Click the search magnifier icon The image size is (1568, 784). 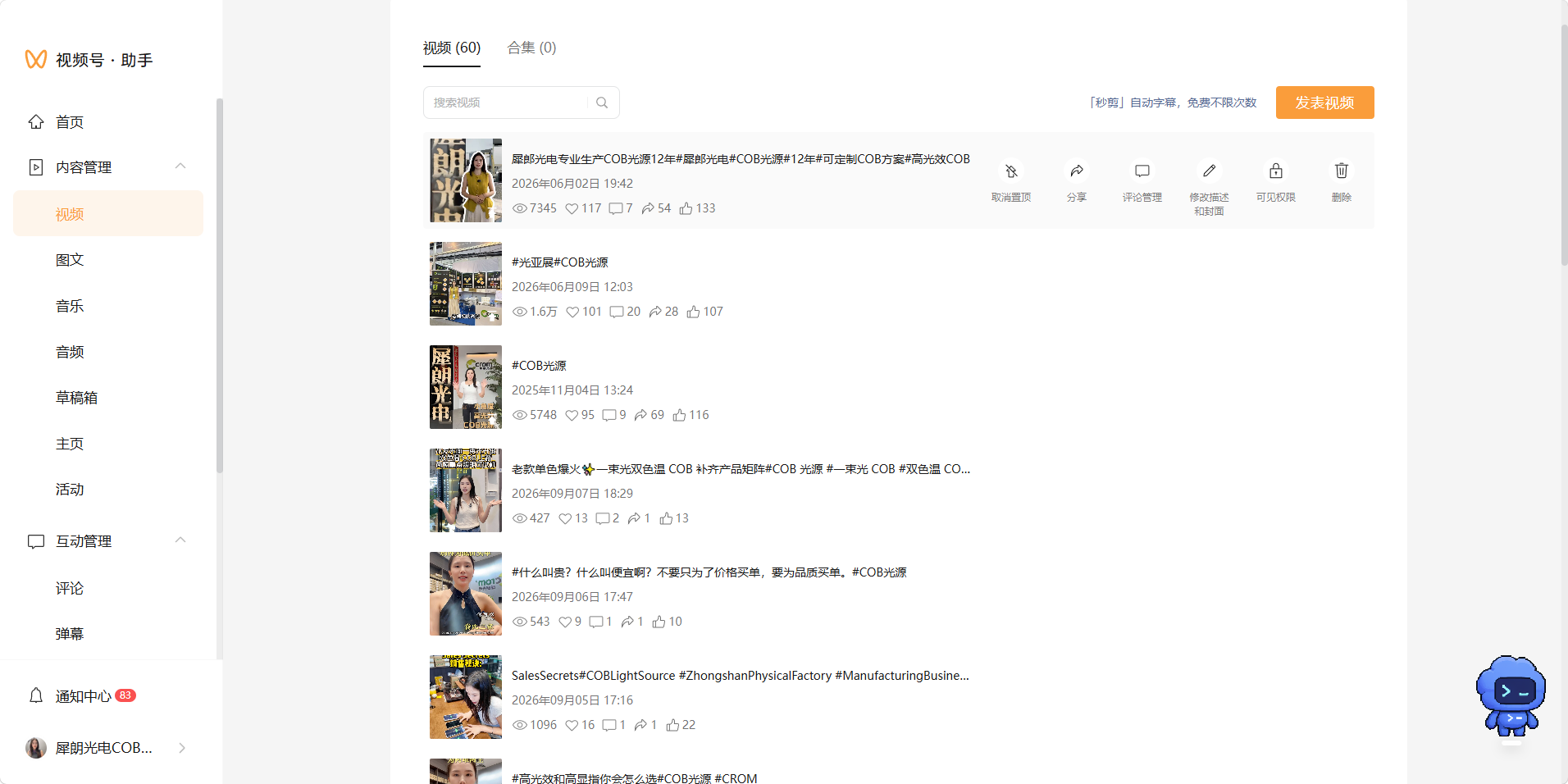pyautogui.click(x=602, y=103)
